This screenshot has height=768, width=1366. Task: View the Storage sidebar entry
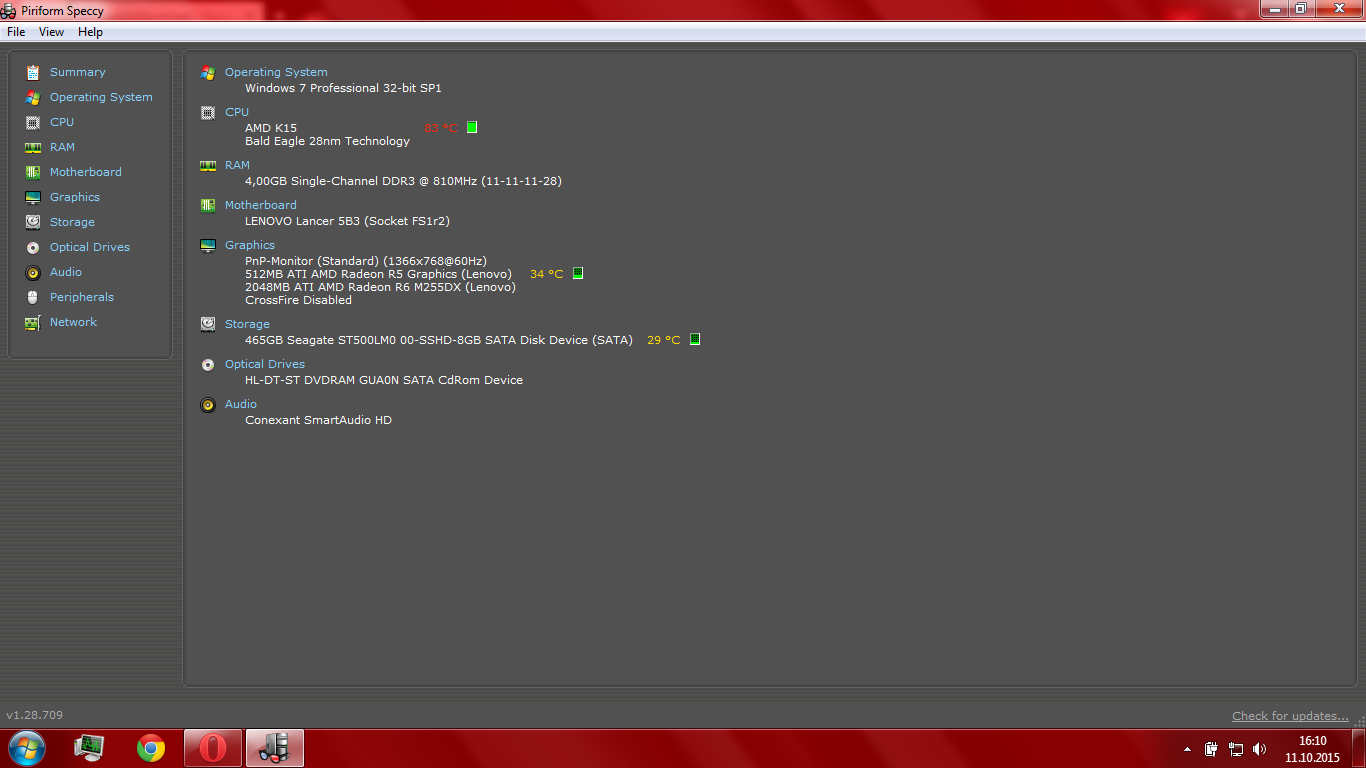click(72, 222)
